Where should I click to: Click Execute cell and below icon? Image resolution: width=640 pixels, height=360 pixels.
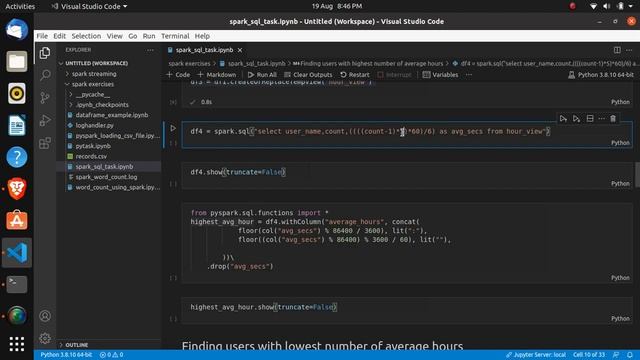pyautogui.click(x=576, y=119)
